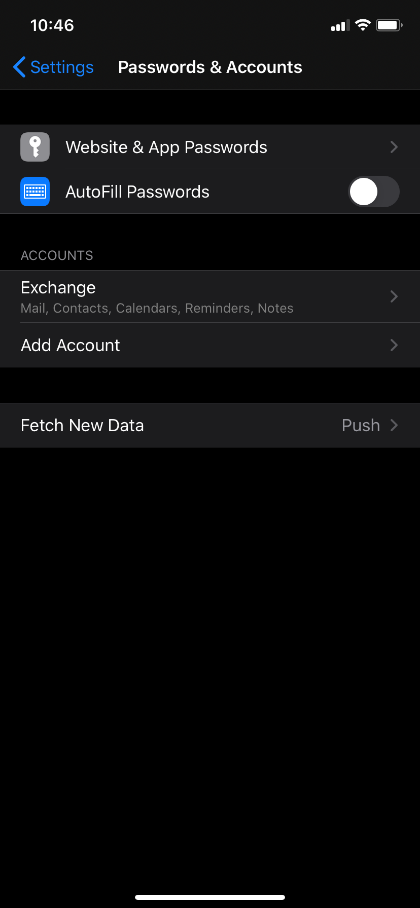The width and height of the screenshot is (420, 908).
Task: Open the chevron beside Exchange account
Action: click(x=394, y=296)
